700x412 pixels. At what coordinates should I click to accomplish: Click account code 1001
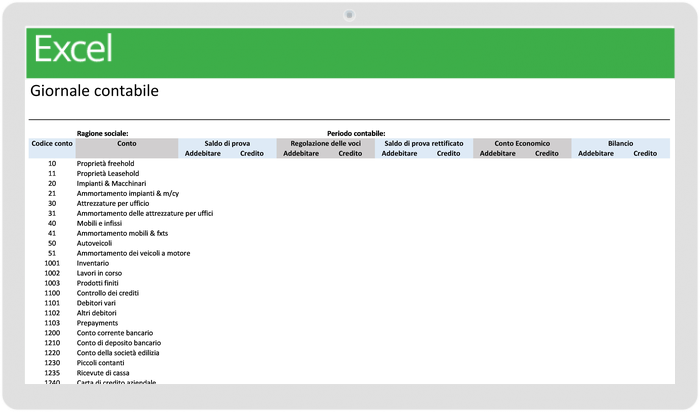click(52, 263)
